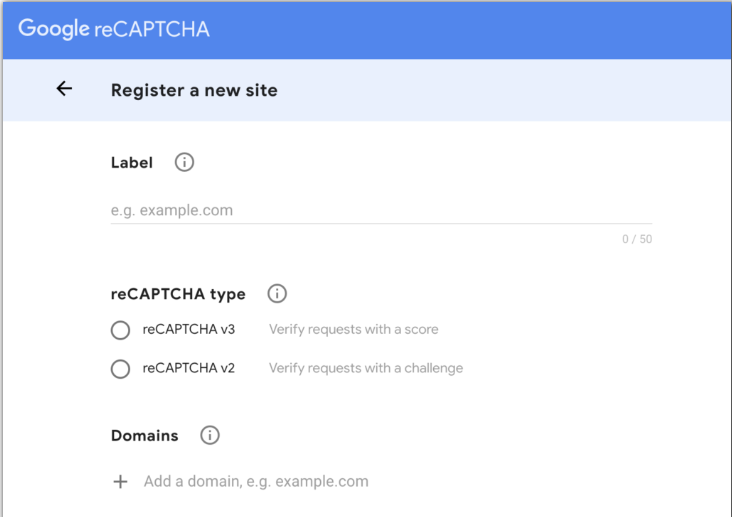Click the Google reCAPTCHA logo in header
The height and width of the screenshot is (517, 732).
(x=114, y=29)
